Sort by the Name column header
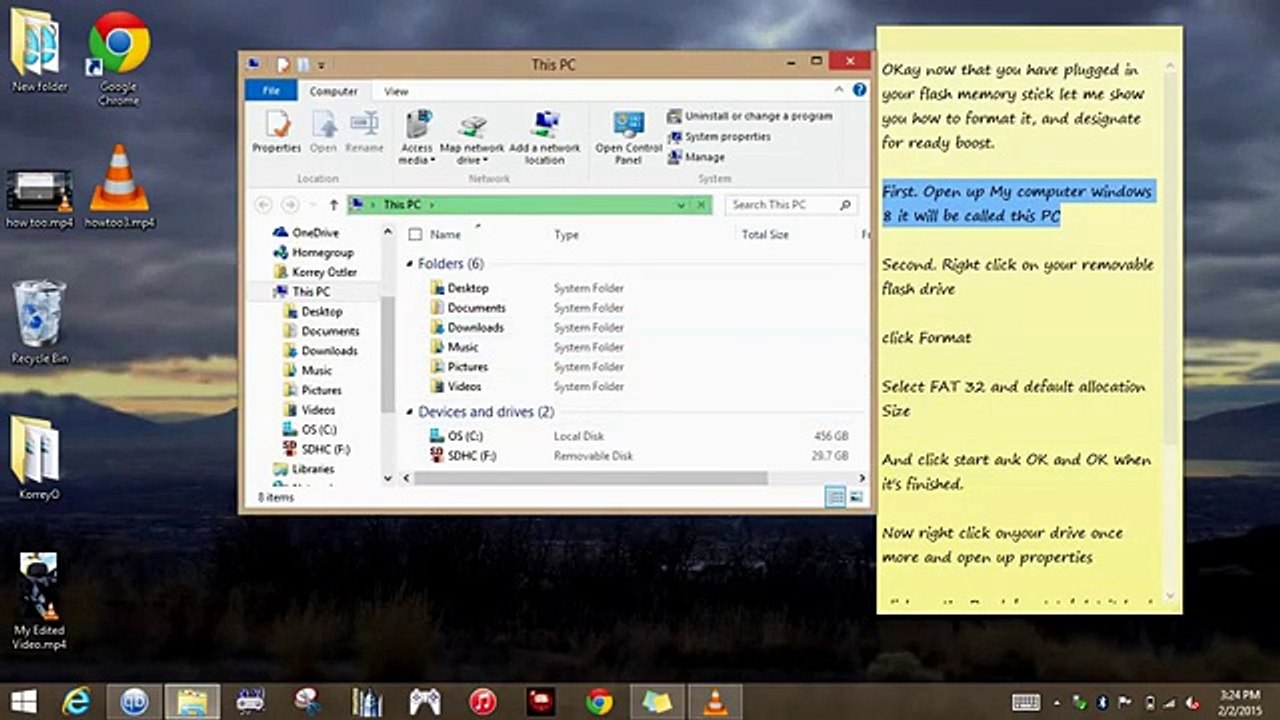Viewport: 1280px width, 720px height. click(x=445, y=235)
